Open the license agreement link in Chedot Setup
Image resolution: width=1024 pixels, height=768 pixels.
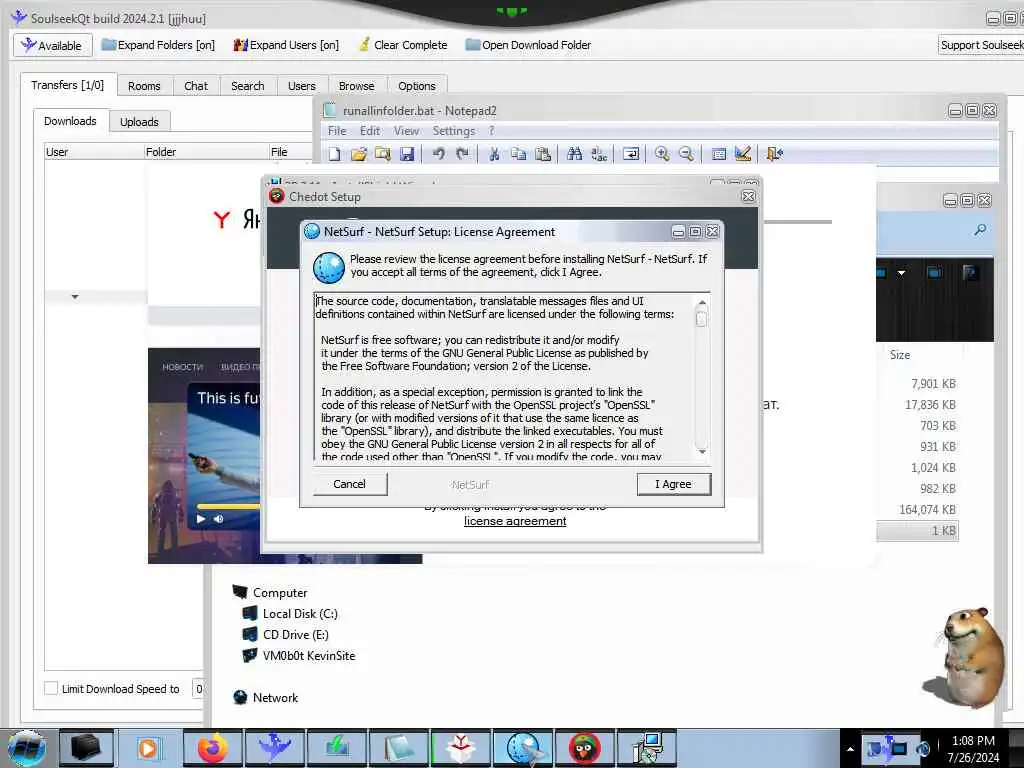(515, 521)
